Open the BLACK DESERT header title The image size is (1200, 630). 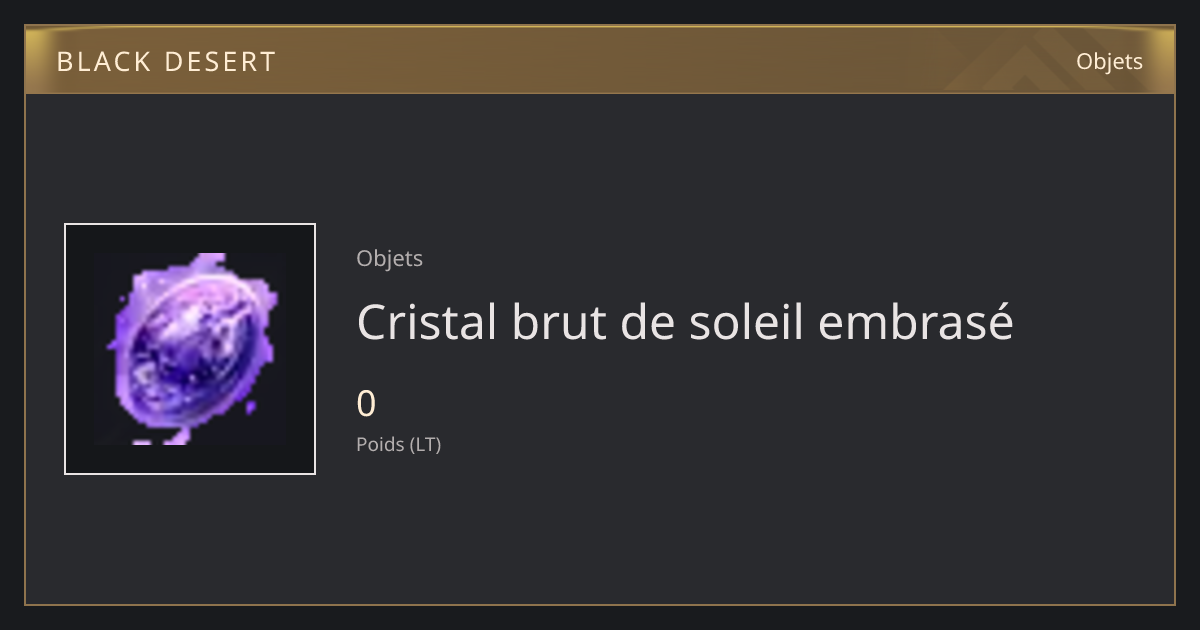(166, 62)
